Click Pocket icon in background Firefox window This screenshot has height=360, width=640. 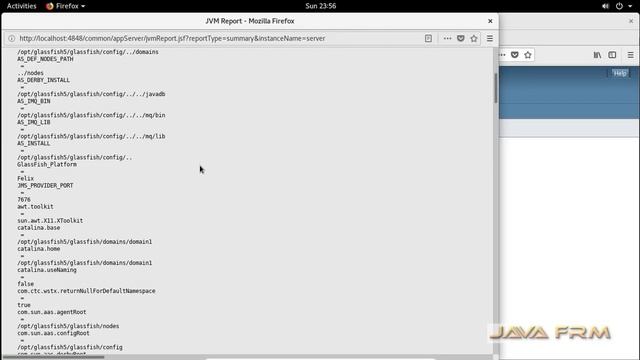515,55
